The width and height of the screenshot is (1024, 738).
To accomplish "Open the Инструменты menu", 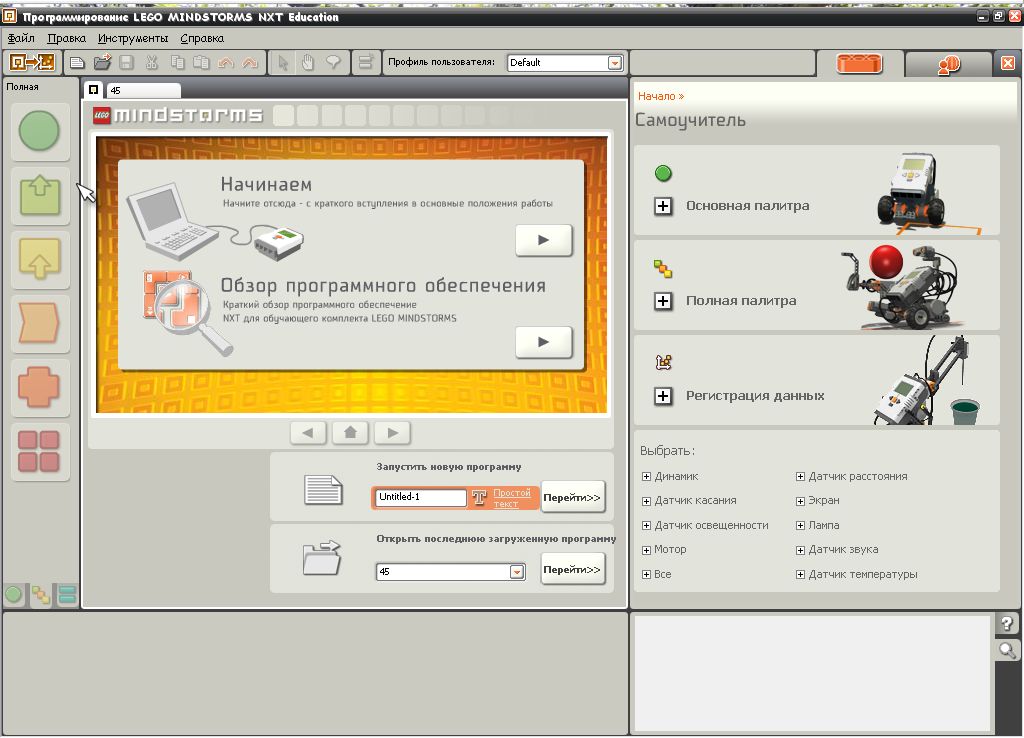I will (133, 38).
